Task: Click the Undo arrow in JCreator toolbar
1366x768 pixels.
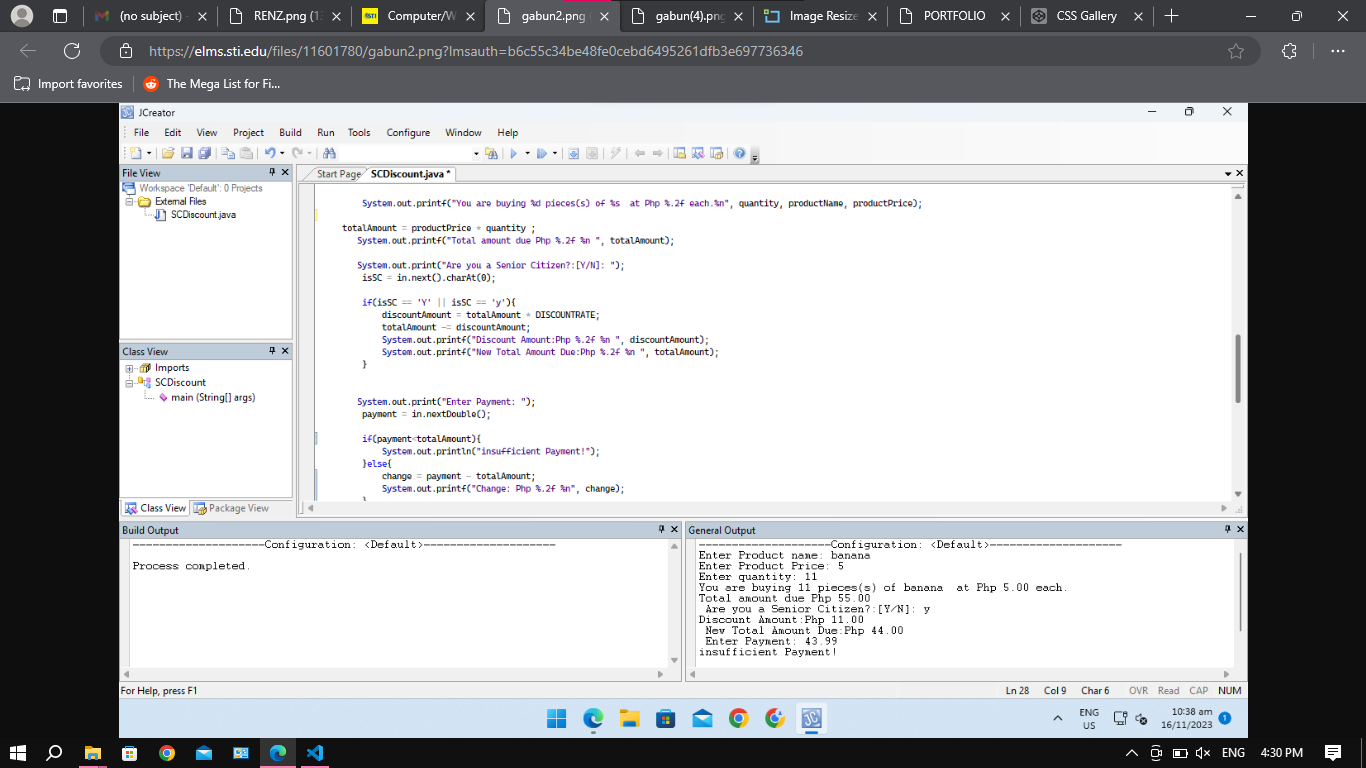Action: tap(269, 153)
